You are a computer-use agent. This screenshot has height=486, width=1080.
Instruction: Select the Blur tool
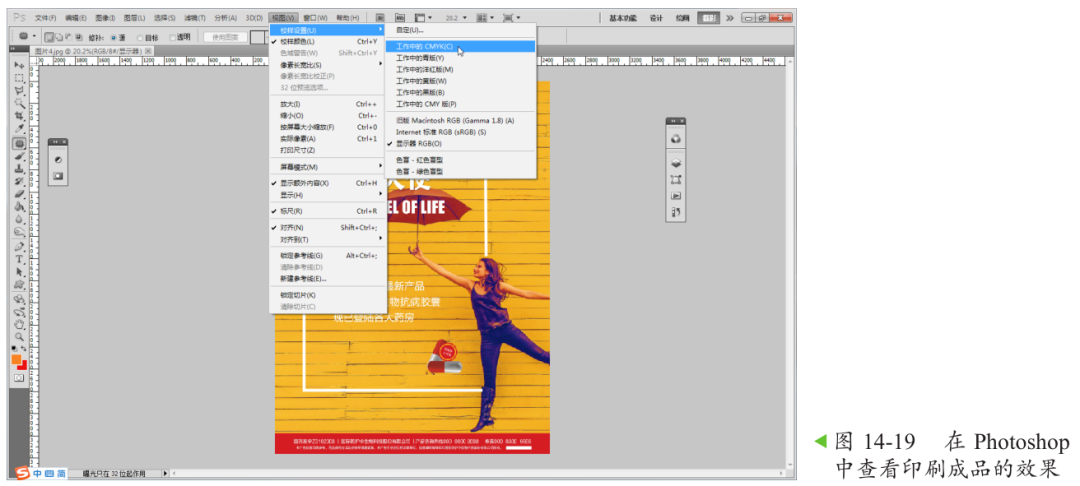(x=19, y=219)
